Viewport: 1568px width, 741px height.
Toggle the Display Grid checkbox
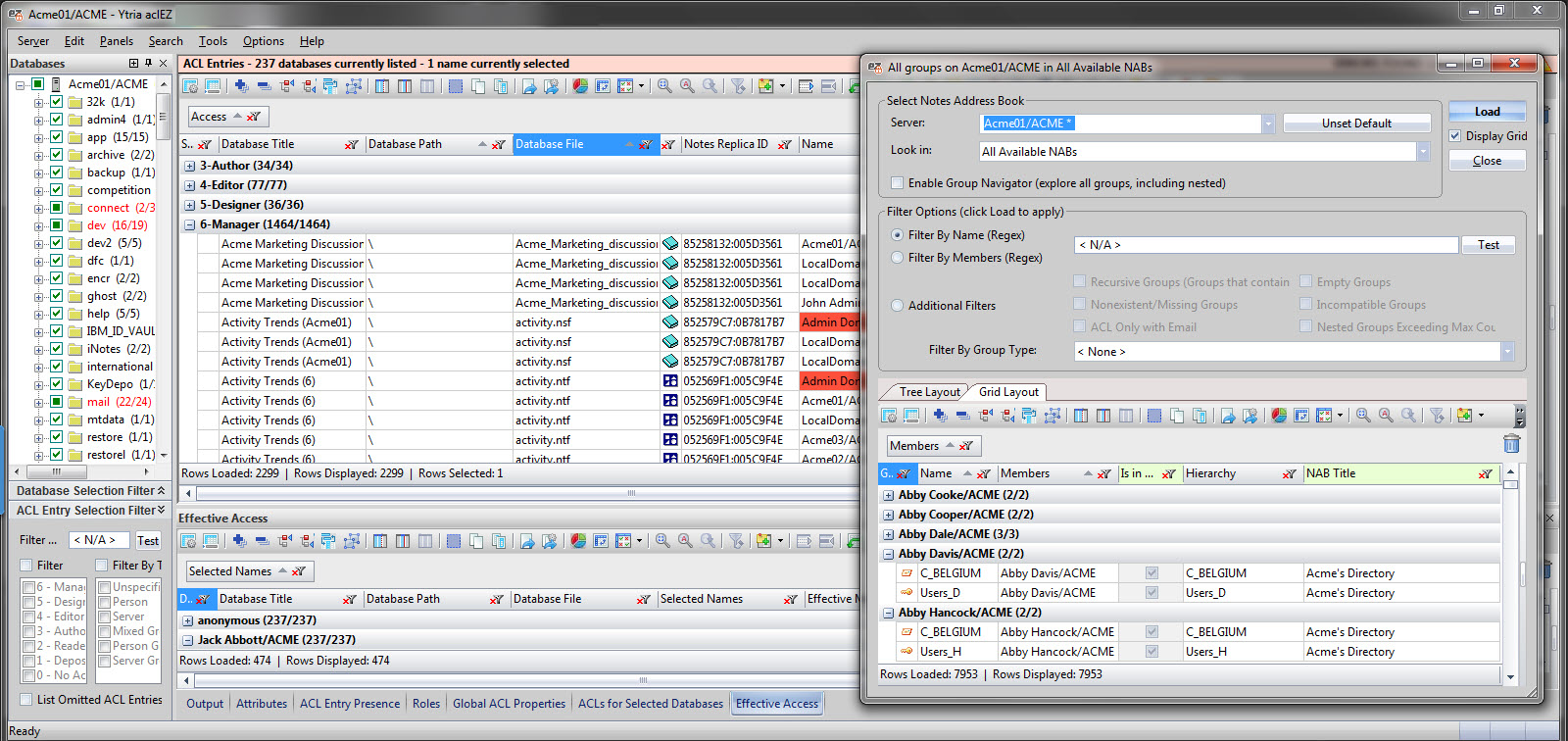[1454, 136]
